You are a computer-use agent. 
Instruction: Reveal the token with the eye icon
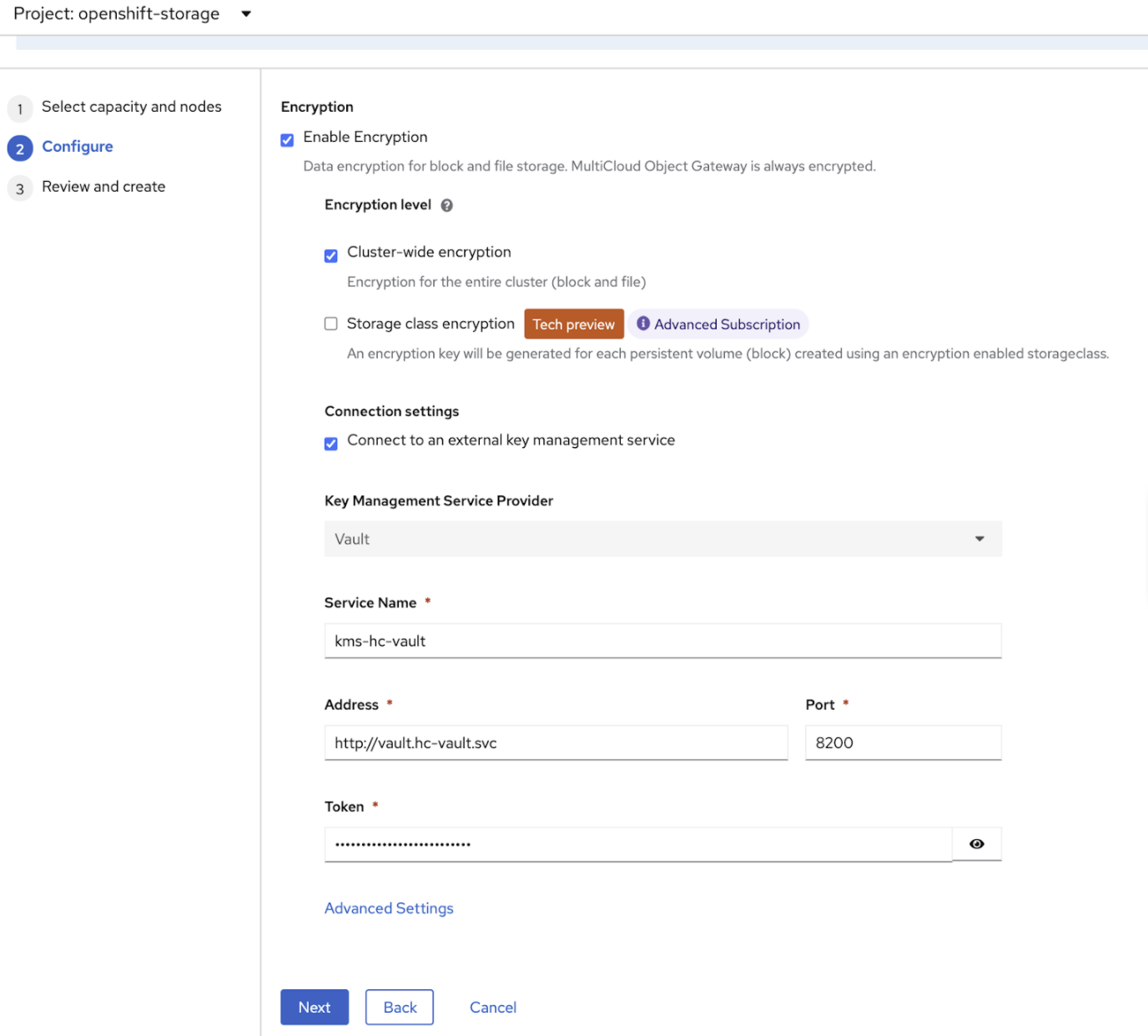coord(977,844)
